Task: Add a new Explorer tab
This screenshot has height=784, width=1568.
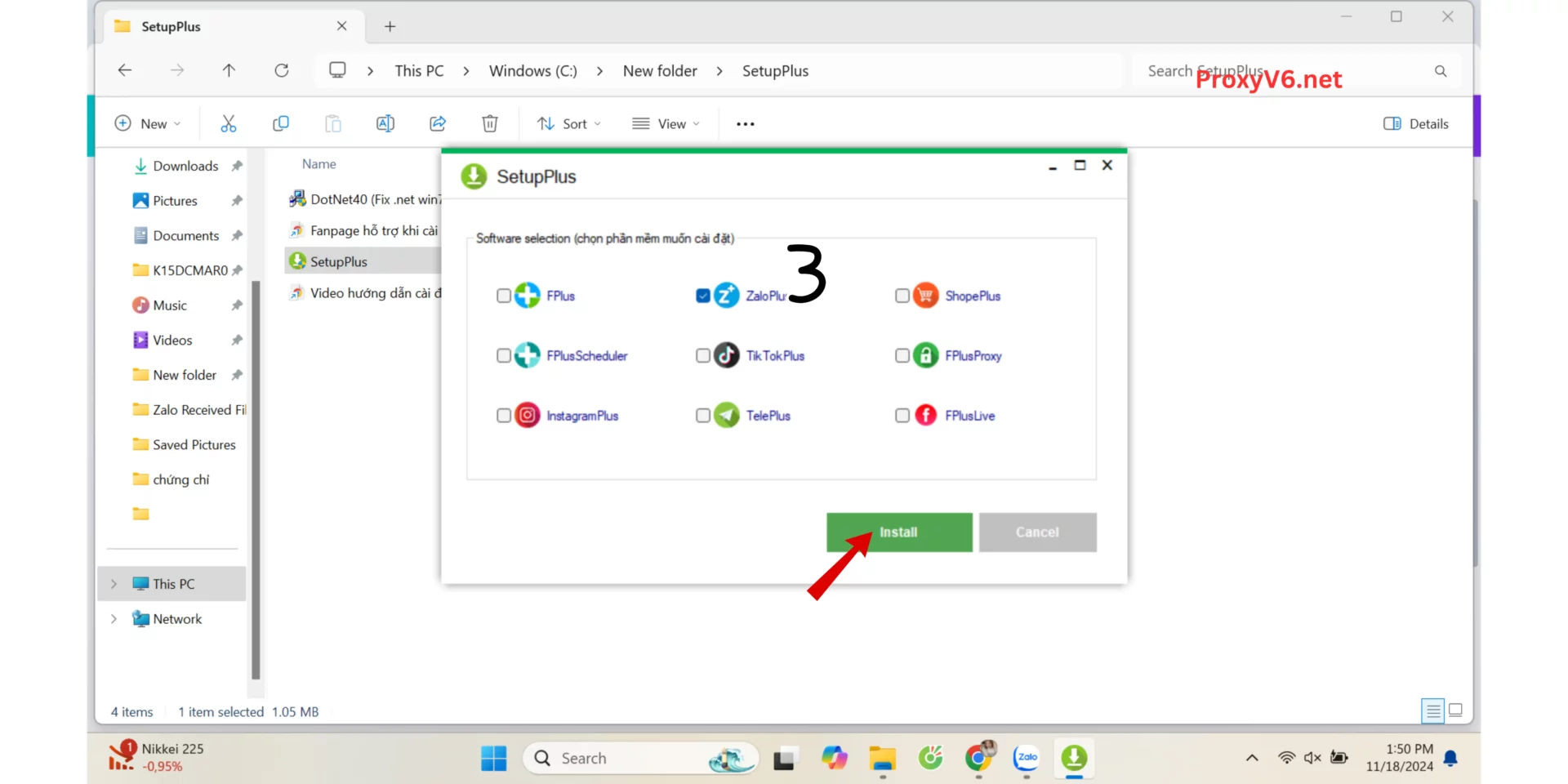Action: coord(390,26)
